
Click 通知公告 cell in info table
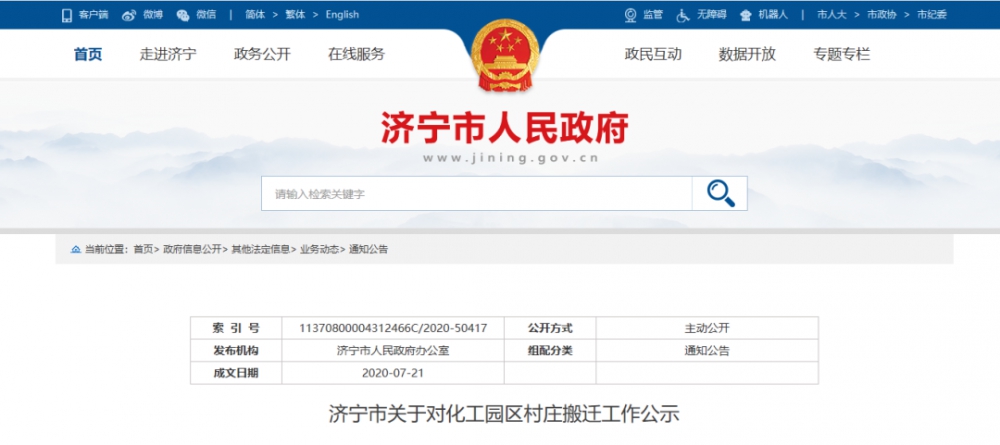click(x=707, y=351)
